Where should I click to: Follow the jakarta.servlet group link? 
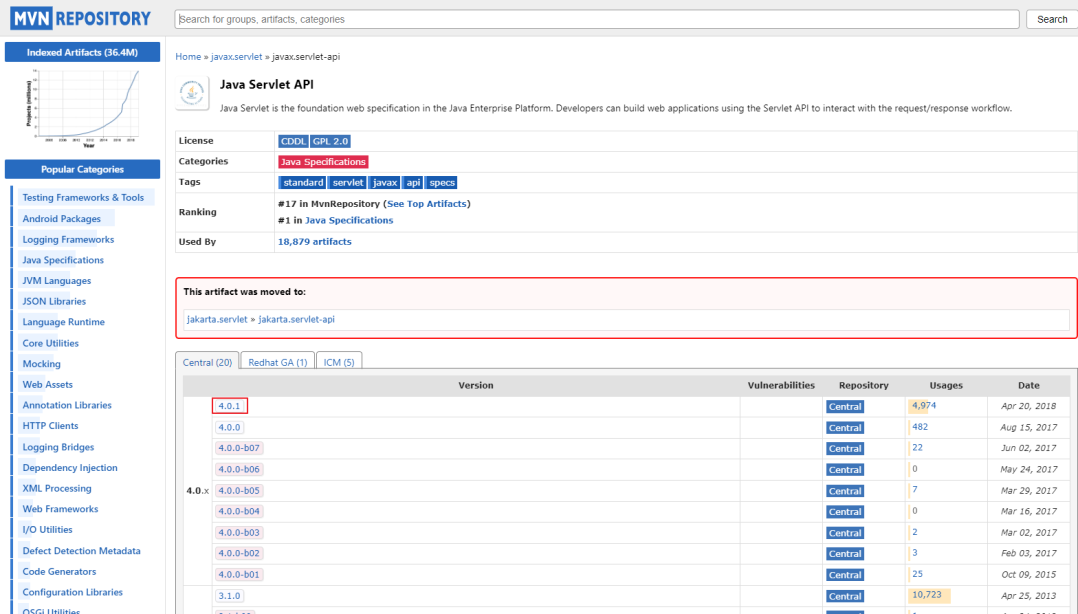click(x=217, y=319)
